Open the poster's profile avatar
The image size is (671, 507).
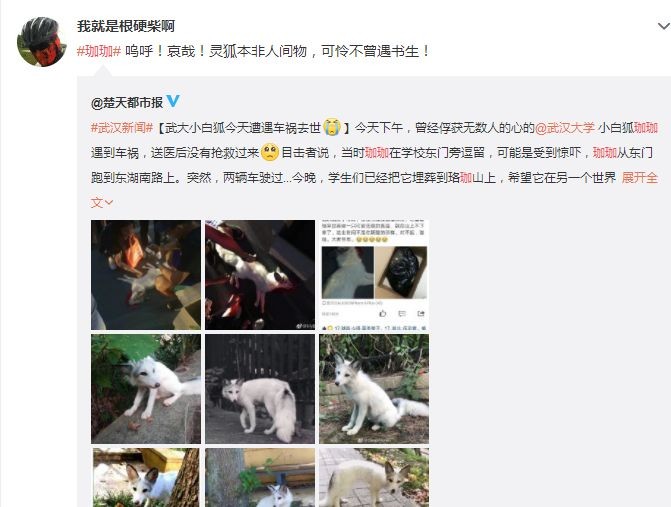[41, 42]
